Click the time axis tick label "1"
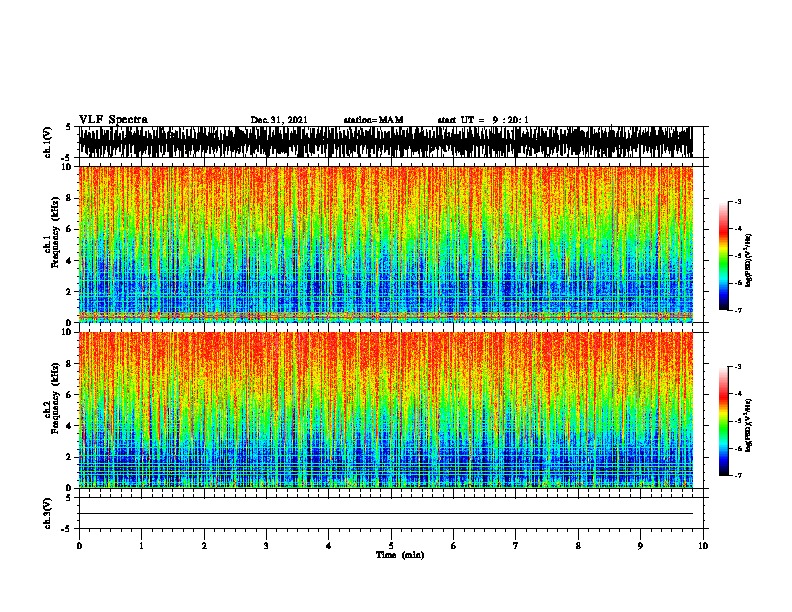 click(x=141, y=546)
